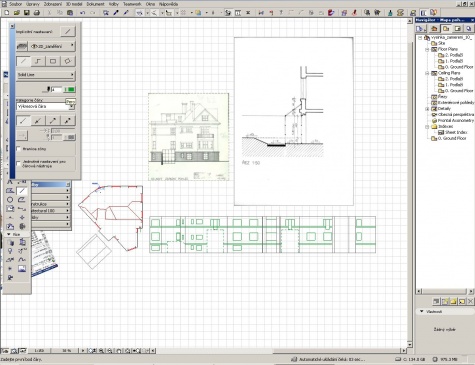The width and height of the screenshot is (475, 365).
Task: Collapse the project root tree node
Action: tap(420, 38)
